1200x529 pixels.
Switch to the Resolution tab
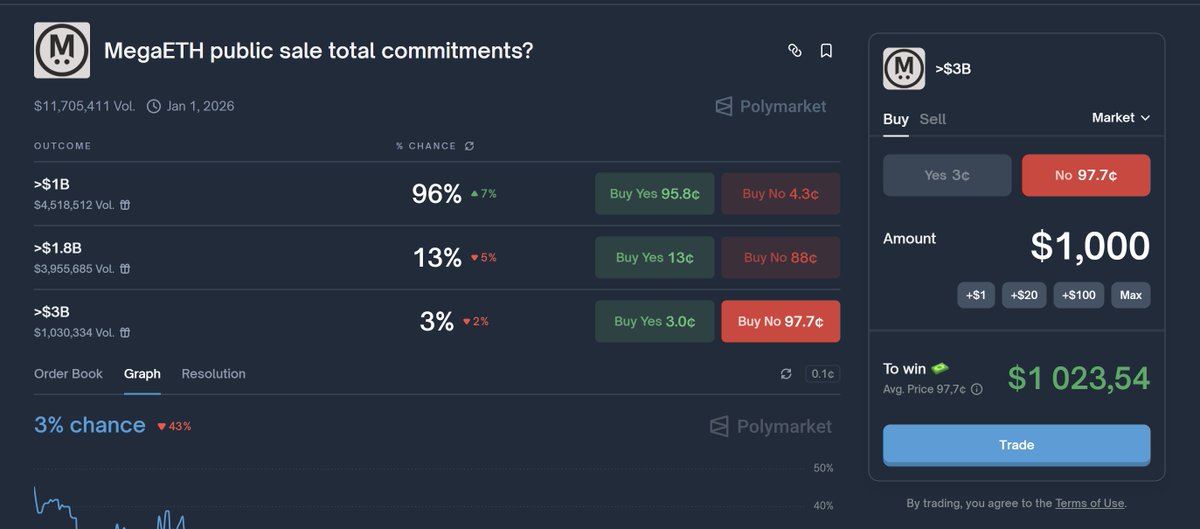click(x=213, y=374)
